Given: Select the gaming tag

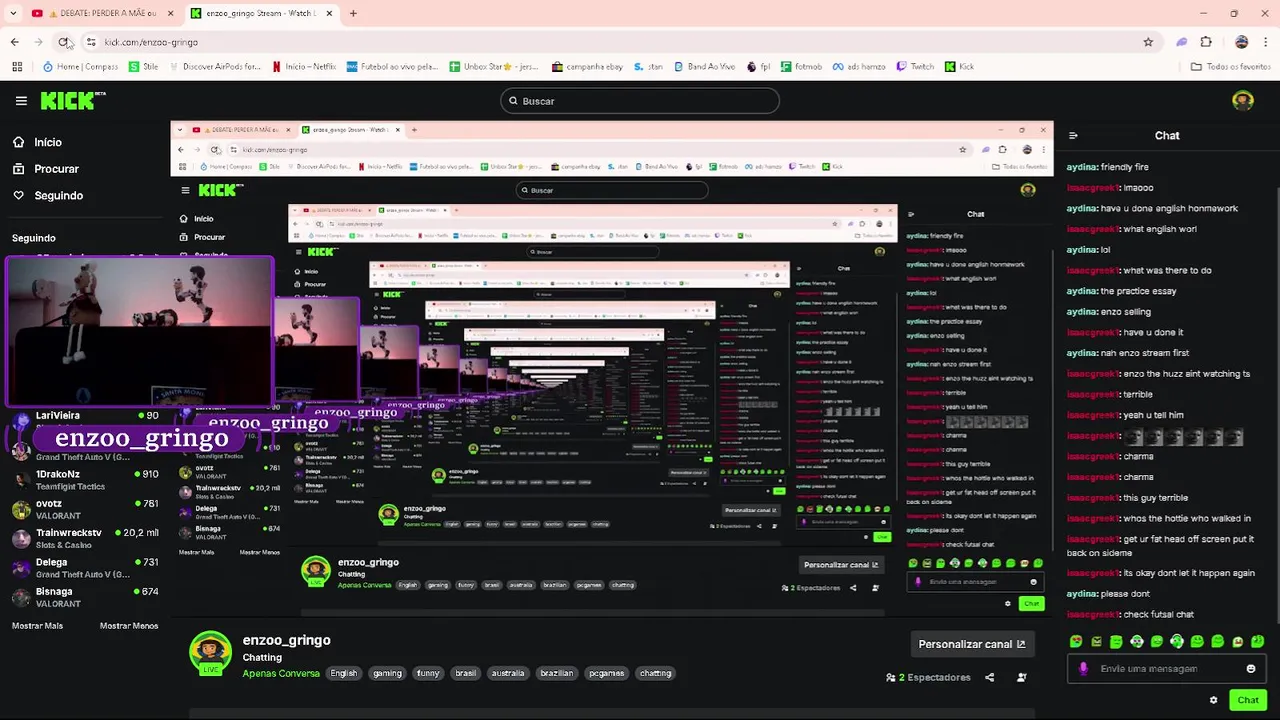Looking at the screenshot, I should click(x=387, y=674).
